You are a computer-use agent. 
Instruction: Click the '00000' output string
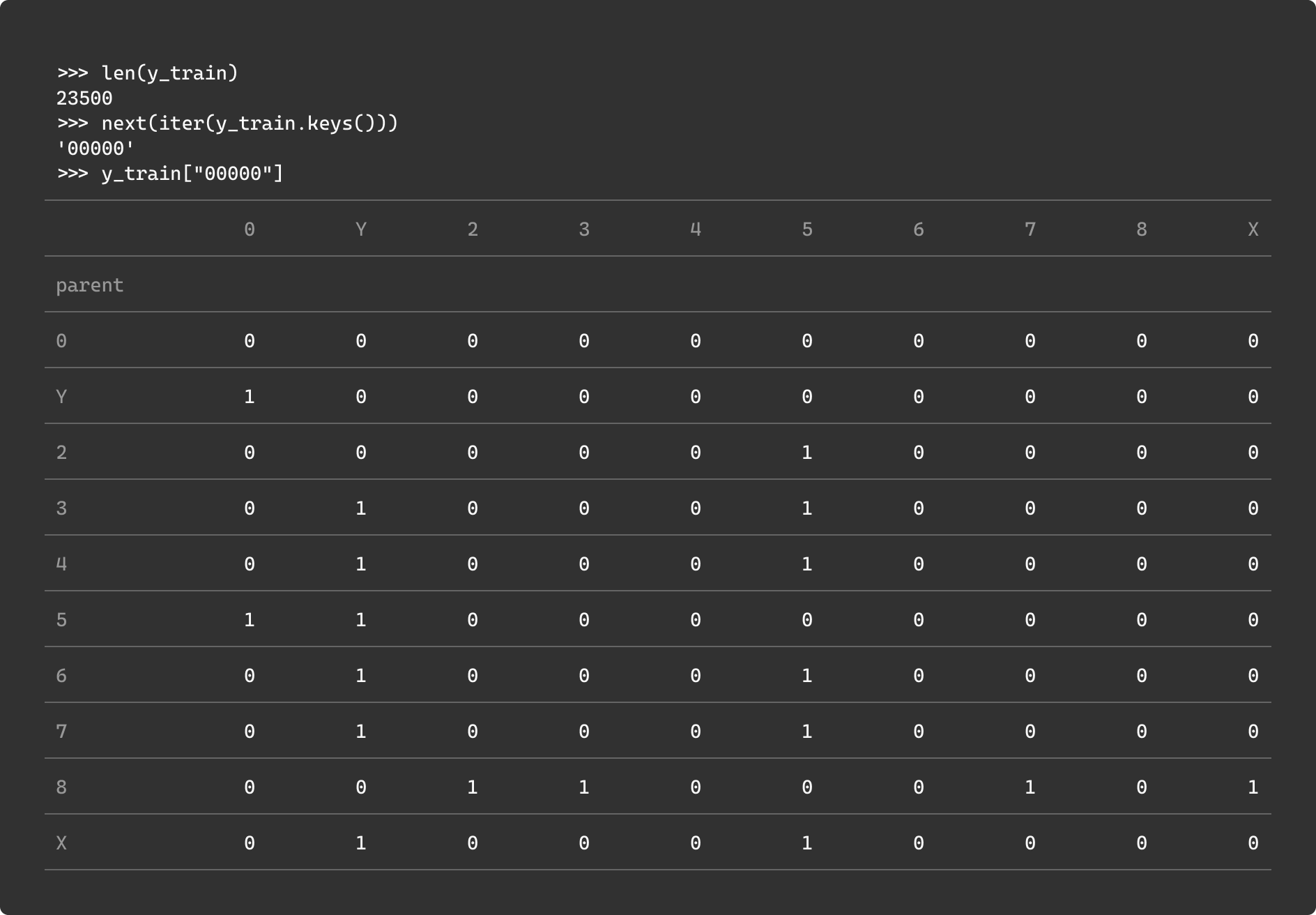(x=95, y=149)
